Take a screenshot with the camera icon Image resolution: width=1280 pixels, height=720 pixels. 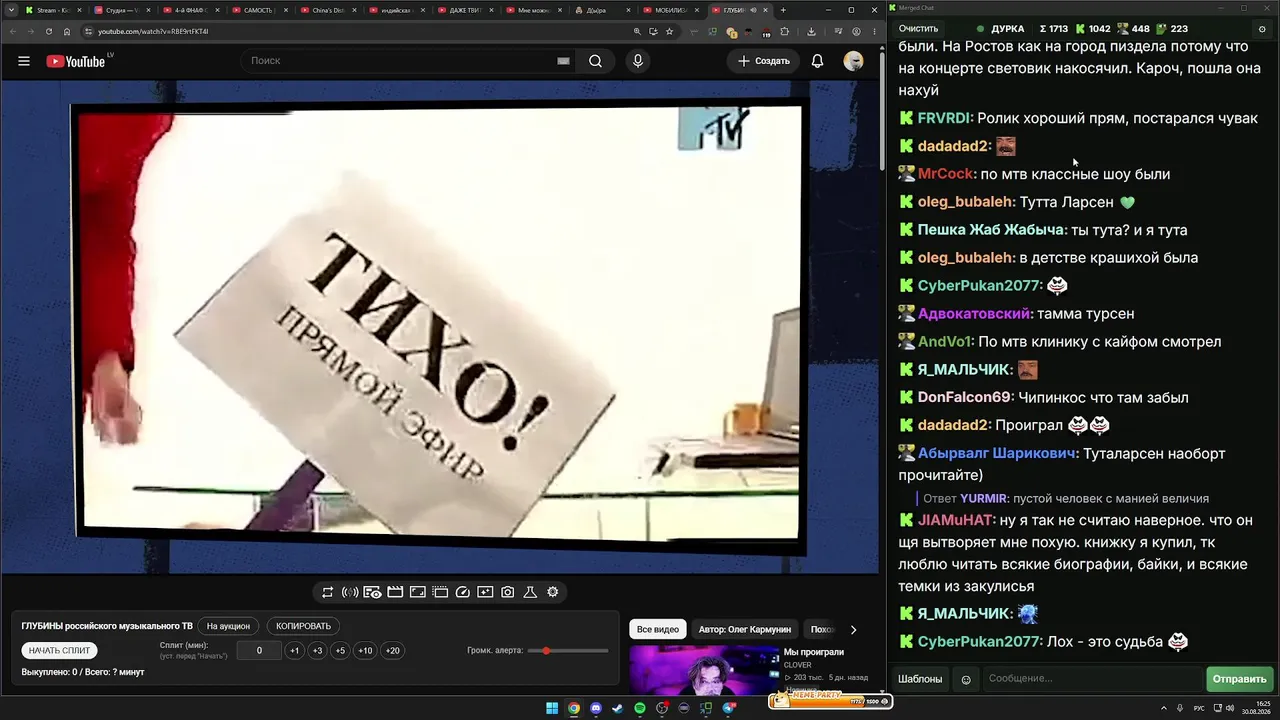point(508,592)
